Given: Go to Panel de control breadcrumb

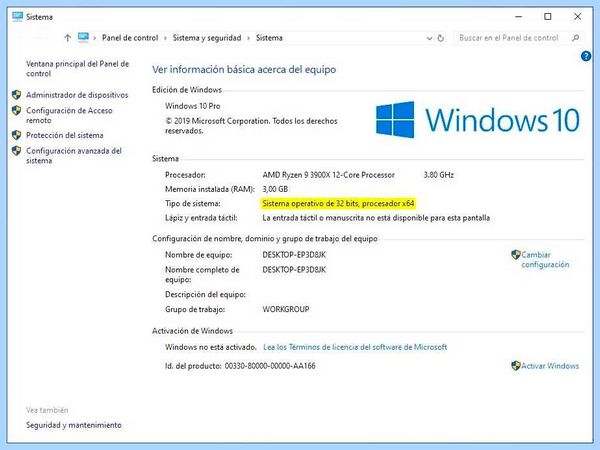Looking at the screenshot, I should 130,38.
